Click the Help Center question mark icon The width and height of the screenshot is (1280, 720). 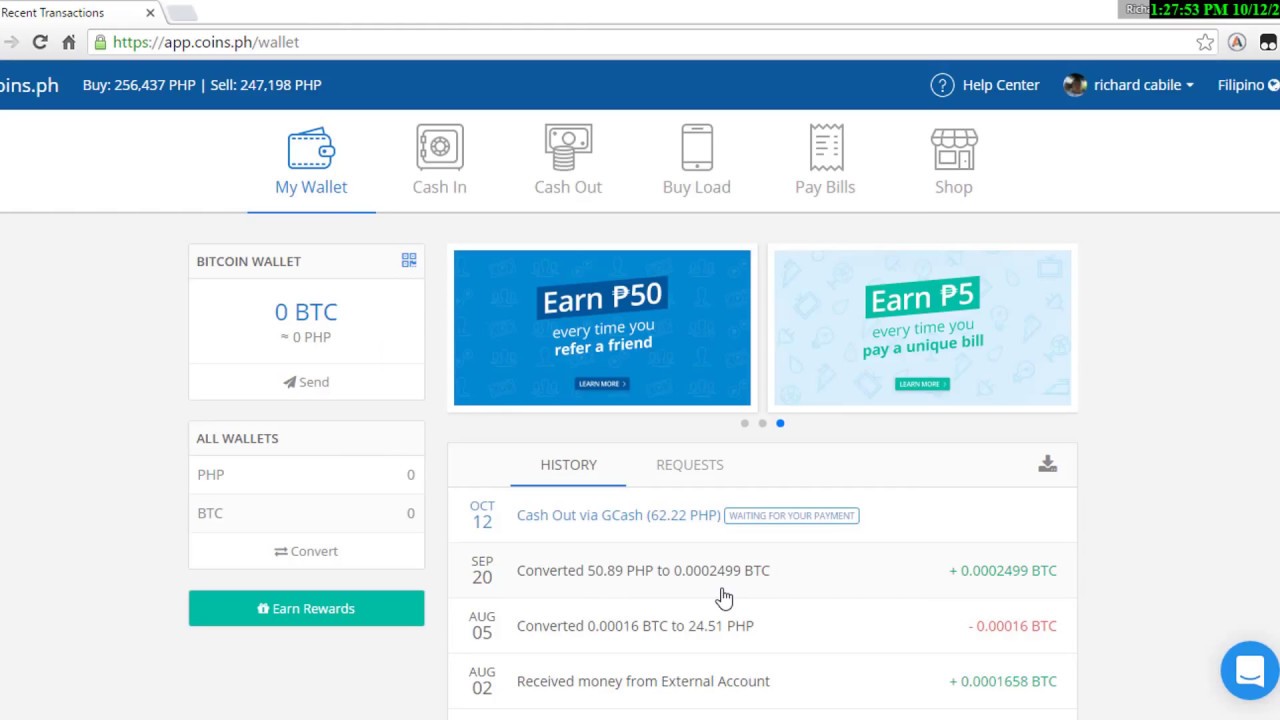click(942, 85)
